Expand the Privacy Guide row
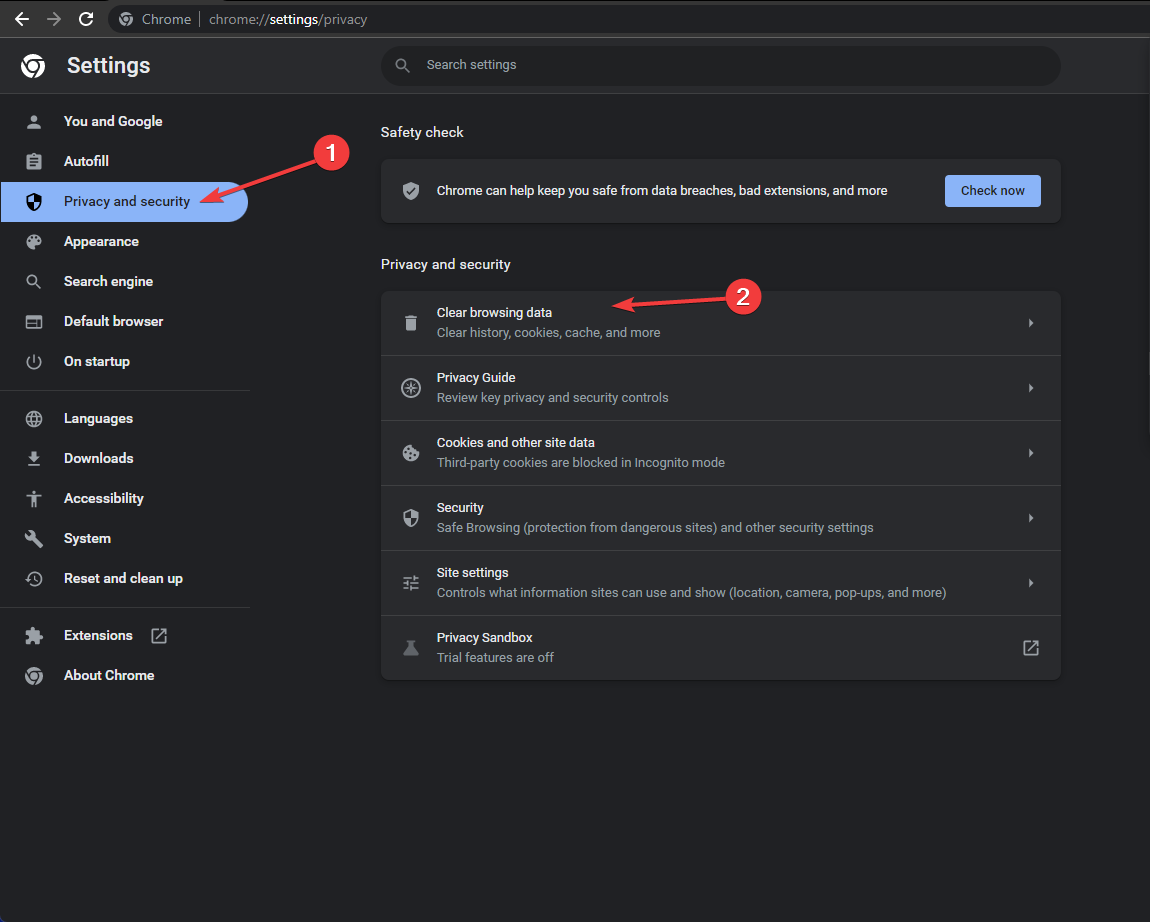Screen dimensions: 1150x922 [1030, 387]
